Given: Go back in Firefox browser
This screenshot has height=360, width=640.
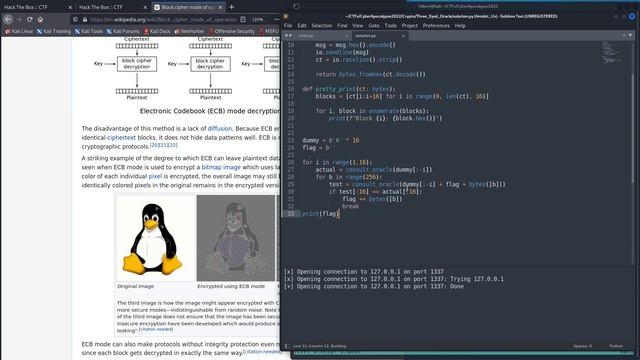Looking at the screenshot, I should [x=8, y=19].
